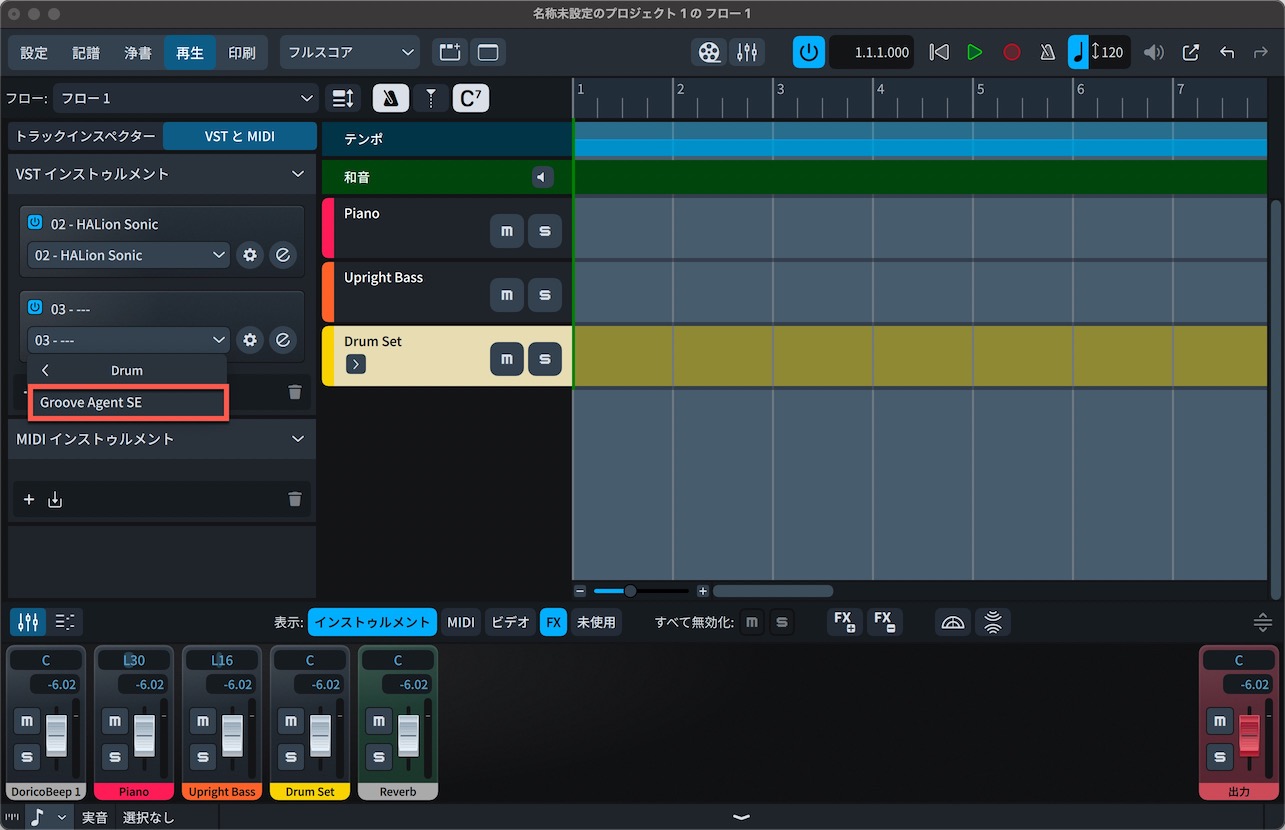Toggle power button on 02 - HALion Sonic
1285x830 pixels.
click(x=35, y=223)
